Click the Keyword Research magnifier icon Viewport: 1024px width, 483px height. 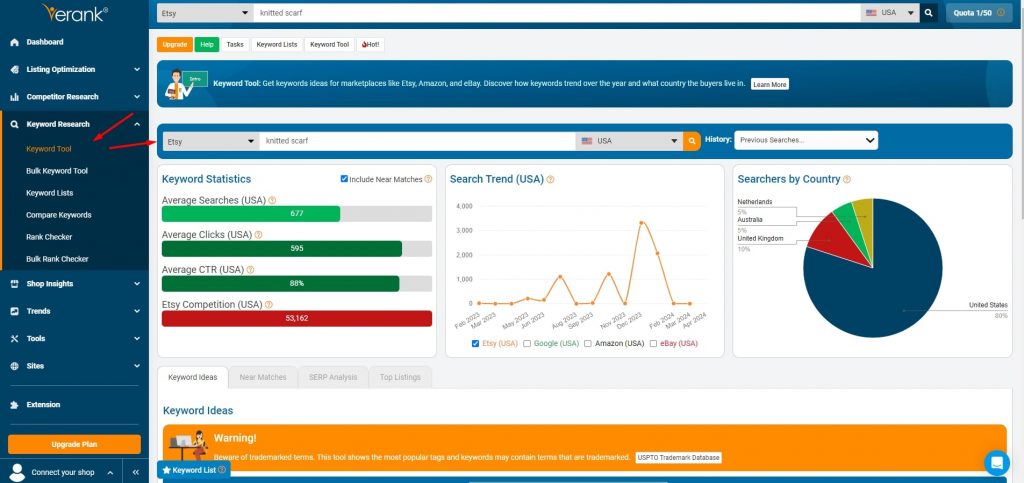(x=14, y=125)
